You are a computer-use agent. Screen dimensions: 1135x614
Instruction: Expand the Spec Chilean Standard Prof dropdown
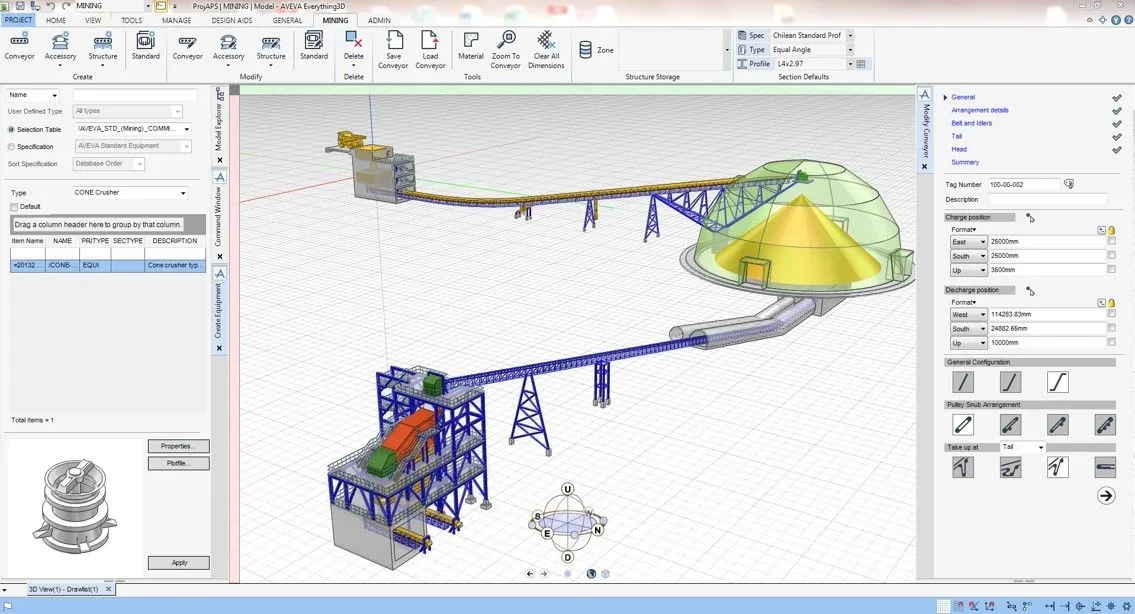pyautogui.click(x=850, y=35)
